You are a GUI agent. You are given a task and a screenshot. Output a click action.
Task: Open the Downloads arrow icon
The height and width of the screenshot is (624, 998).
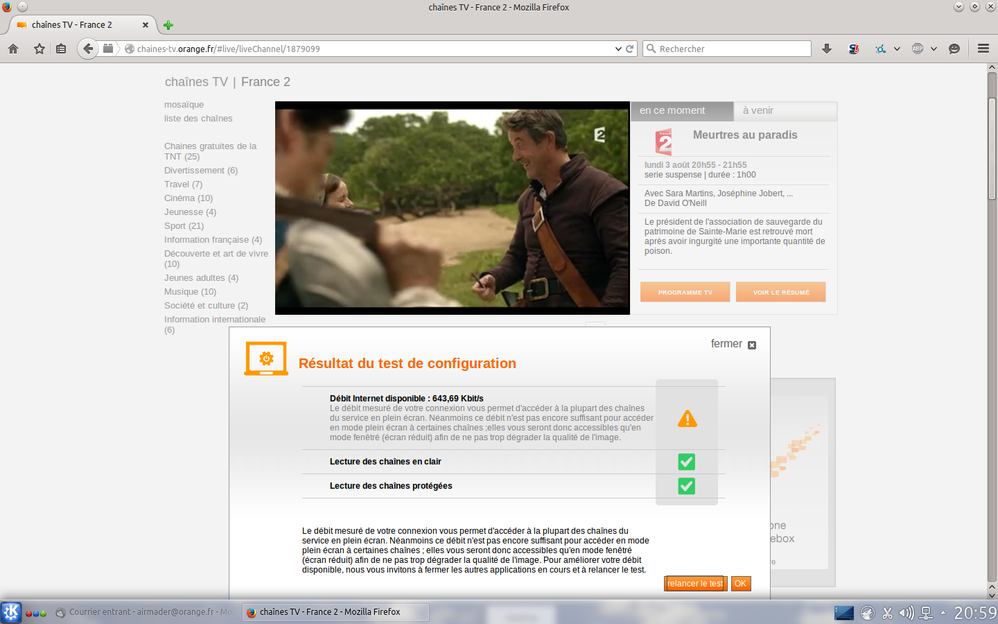(x=827, y=48)
